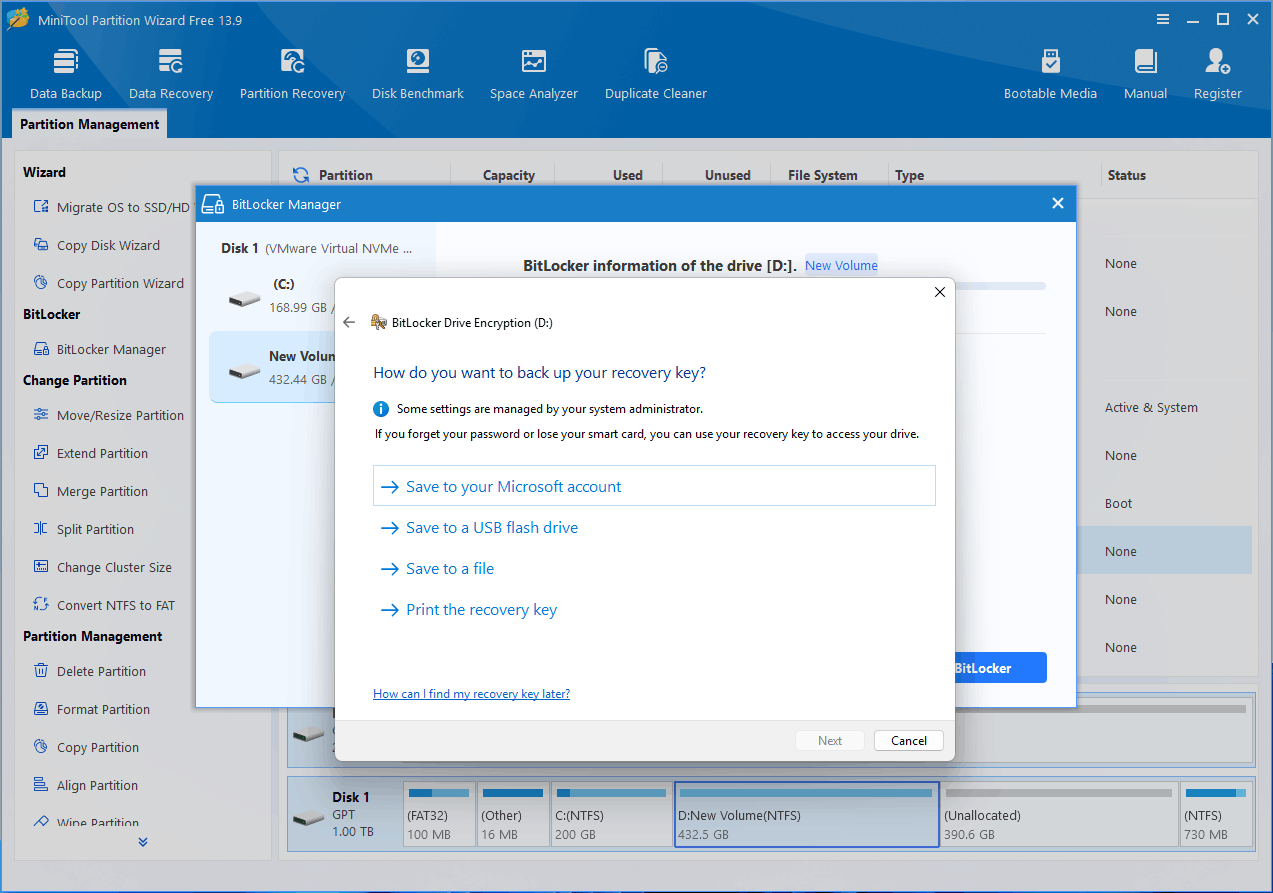This screenshot has height=893, width=1273.
Task: Sort by Capacity column header
Action: [508, 175]
